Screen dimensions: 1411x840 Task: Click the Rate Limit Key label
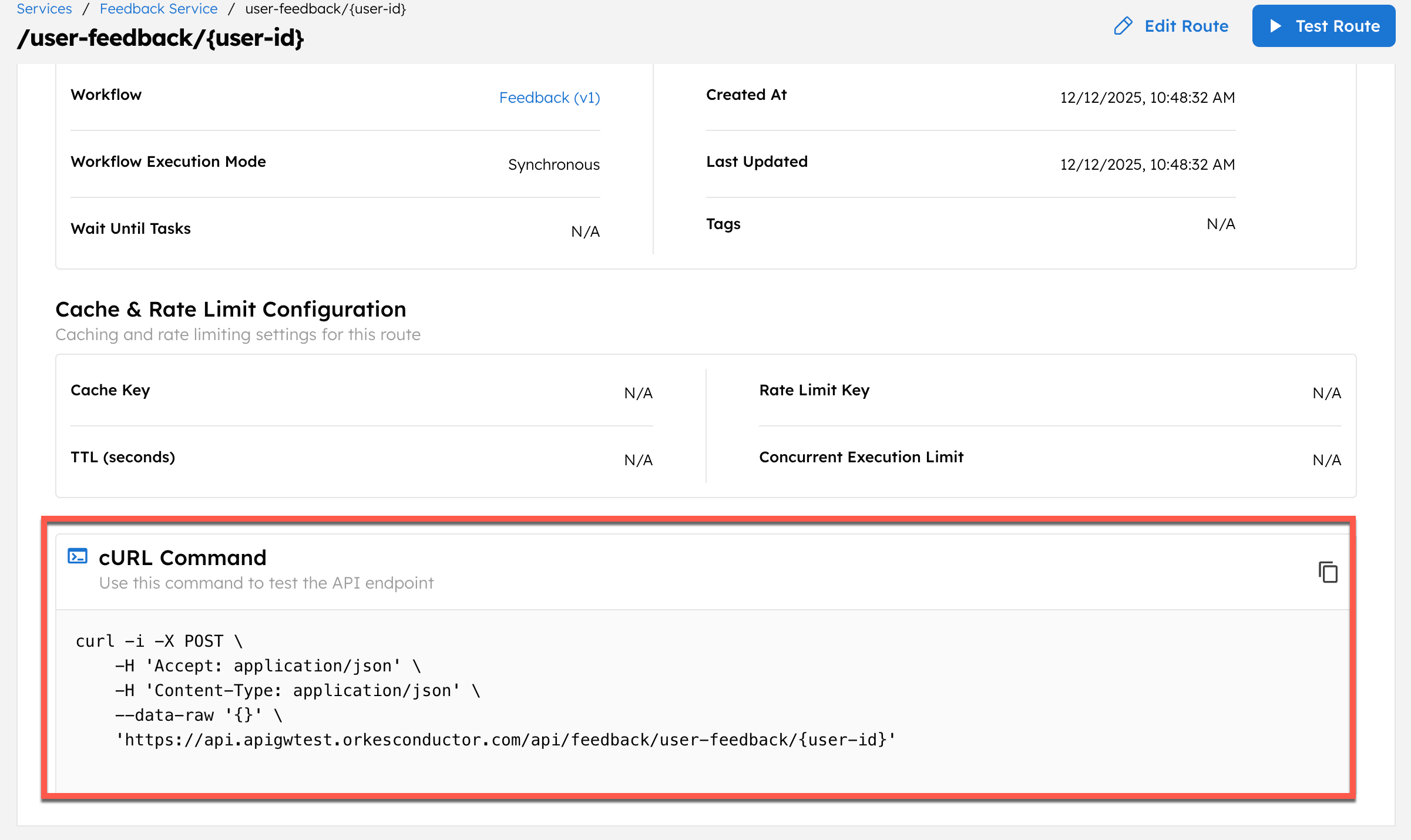click(x=814, y=390)
